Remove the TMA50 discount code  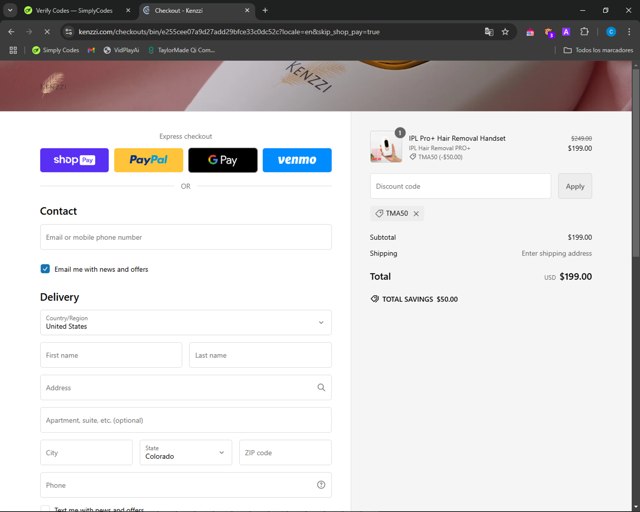click(416, 214)
